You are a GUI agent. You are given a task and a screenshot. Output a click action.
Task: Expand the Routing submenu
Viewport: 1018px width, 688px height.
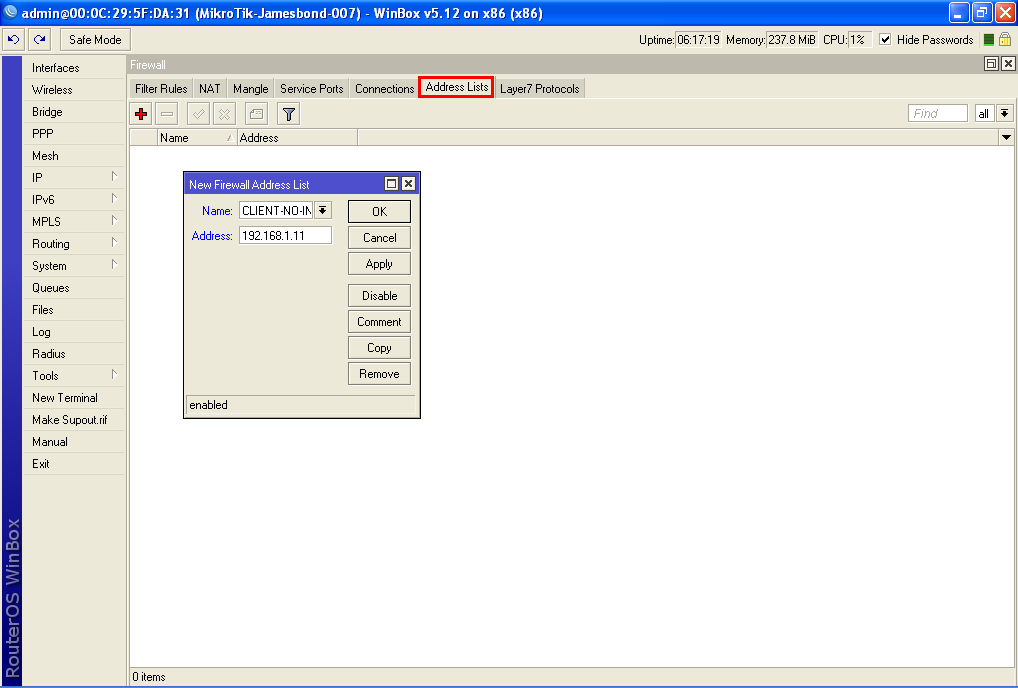(x=74, y=243)
